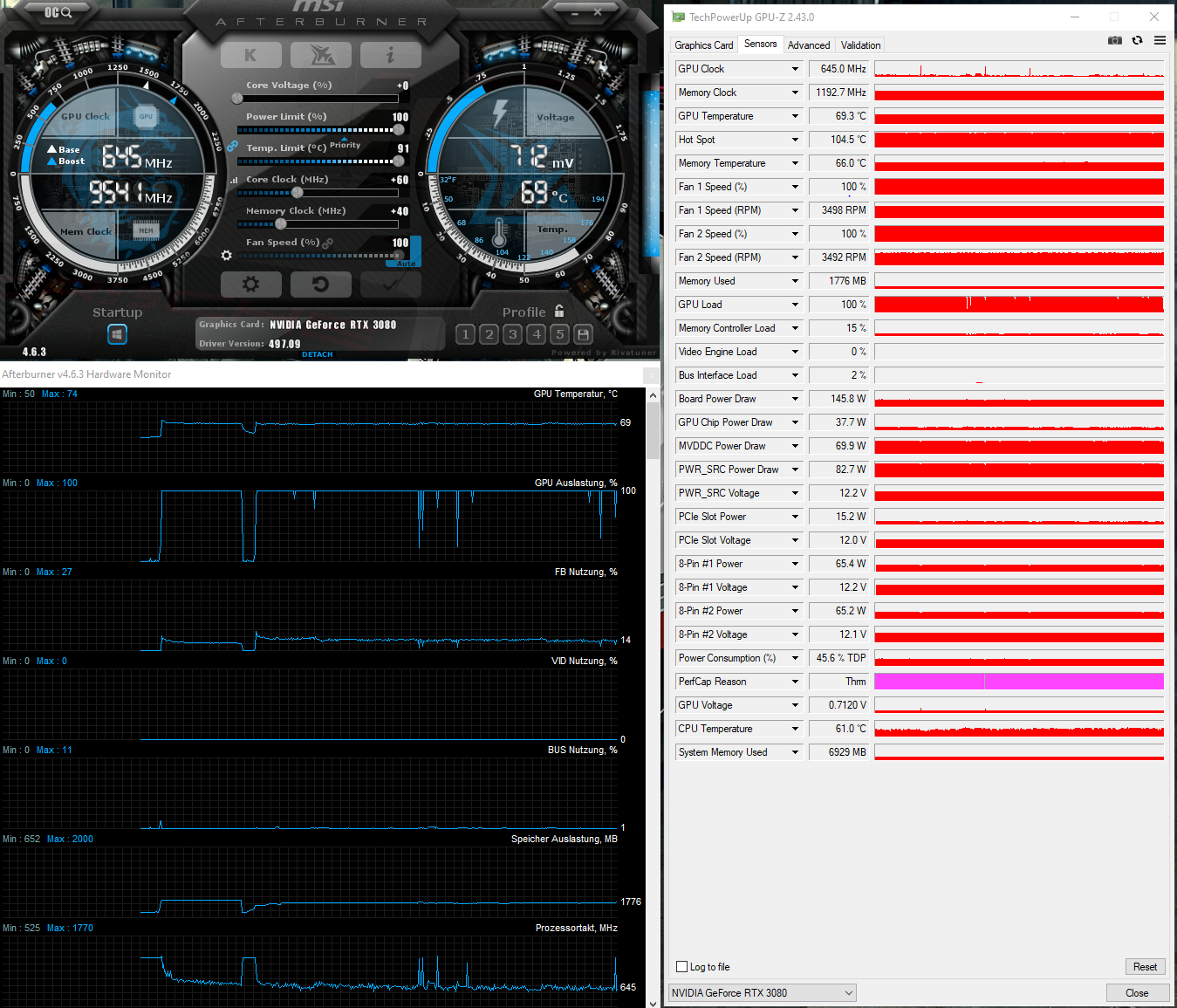This screenshot has height=1008, width=1177.
Task: Toggle Auto fan speed button
Action: click(x=407, y=263)
